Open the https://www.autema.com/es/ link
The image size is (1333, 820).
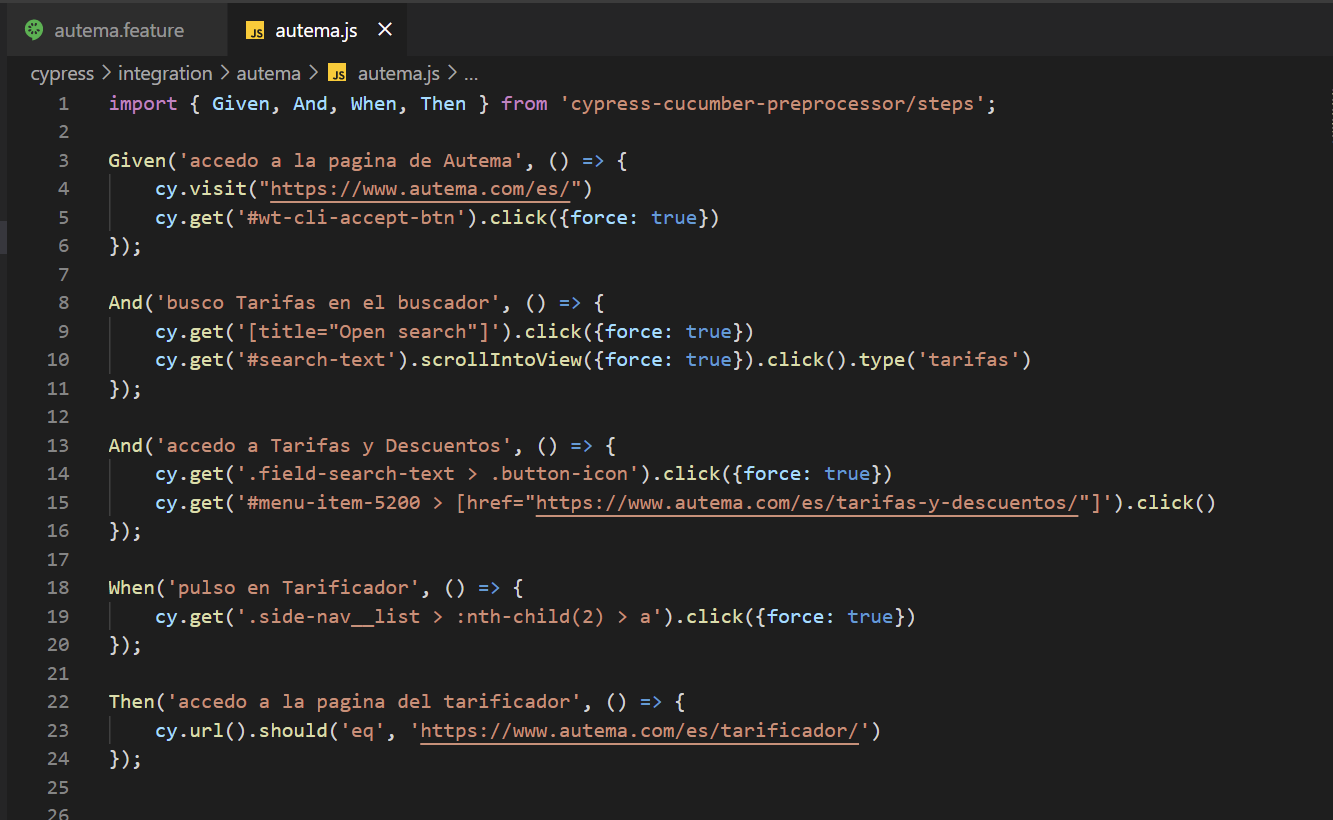421,189
